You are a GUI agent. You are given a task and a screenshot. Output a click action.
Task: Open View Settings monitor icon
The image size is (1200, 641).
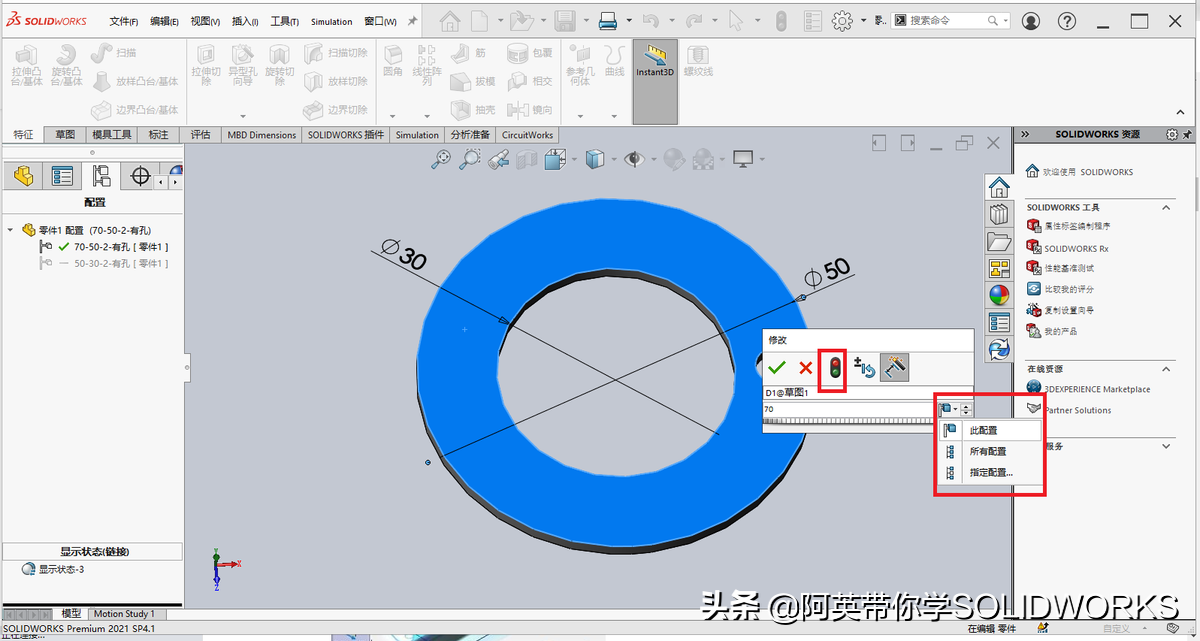tap(743, 158)
